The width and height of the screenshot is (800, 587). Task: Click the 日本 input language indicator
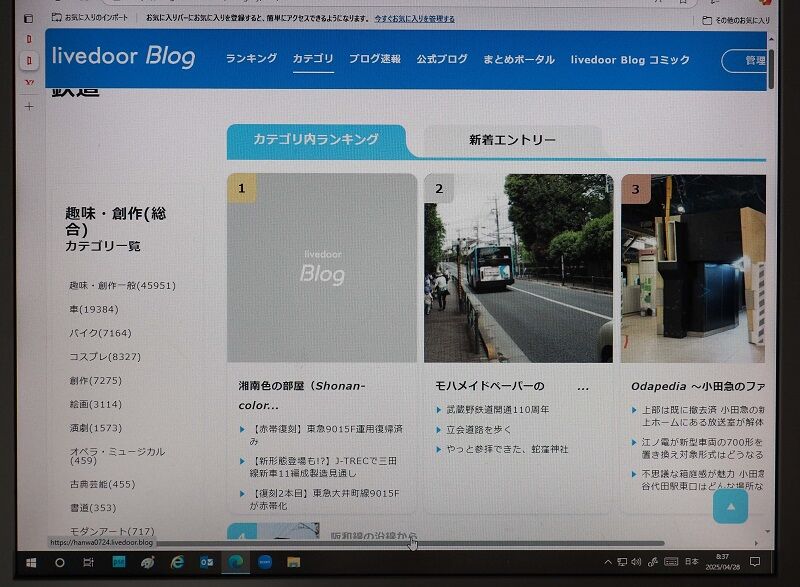(x=691, y=562)
